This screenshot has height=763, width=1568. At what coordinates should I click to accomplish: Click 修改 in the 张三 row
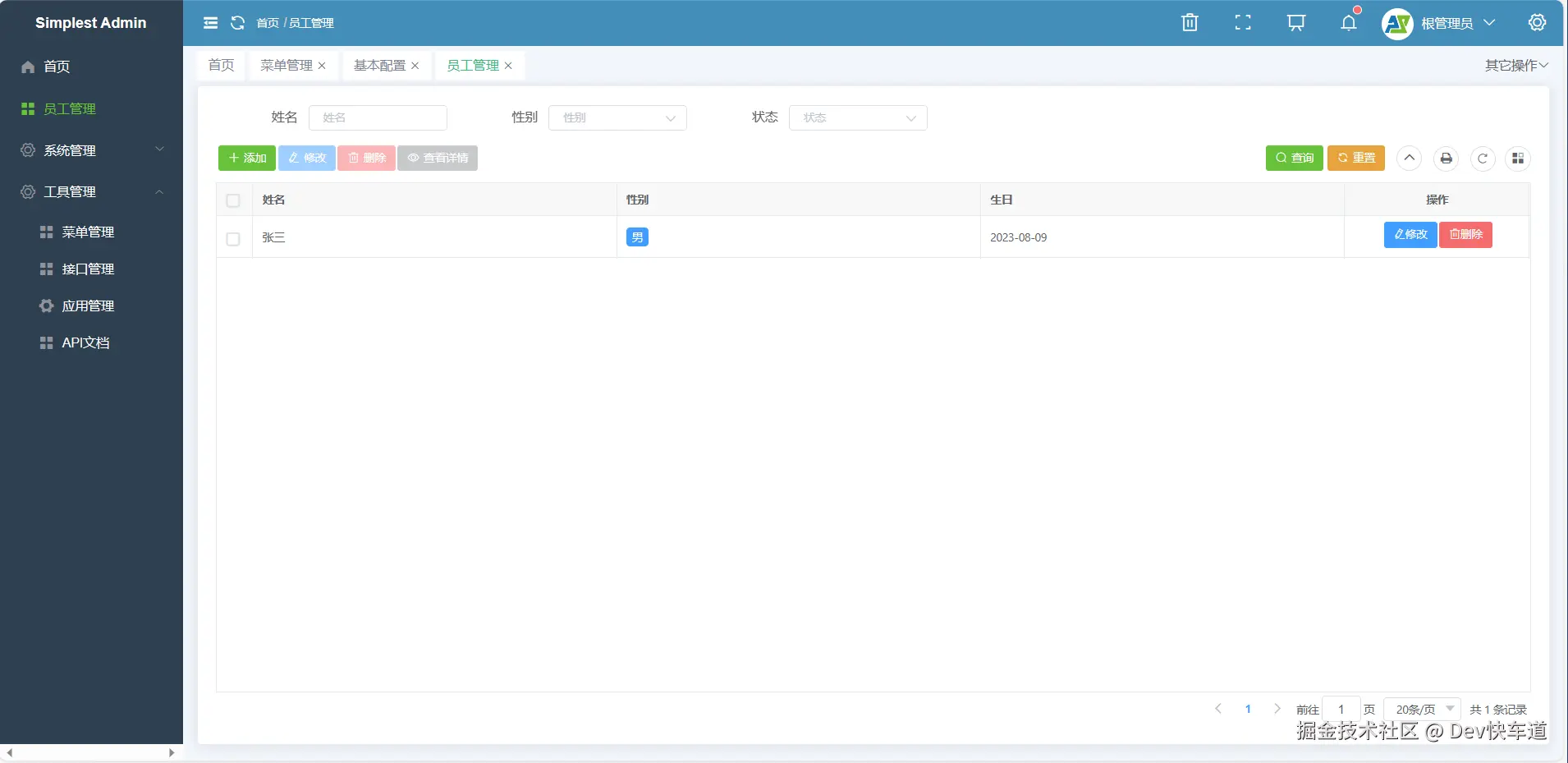1410,235
